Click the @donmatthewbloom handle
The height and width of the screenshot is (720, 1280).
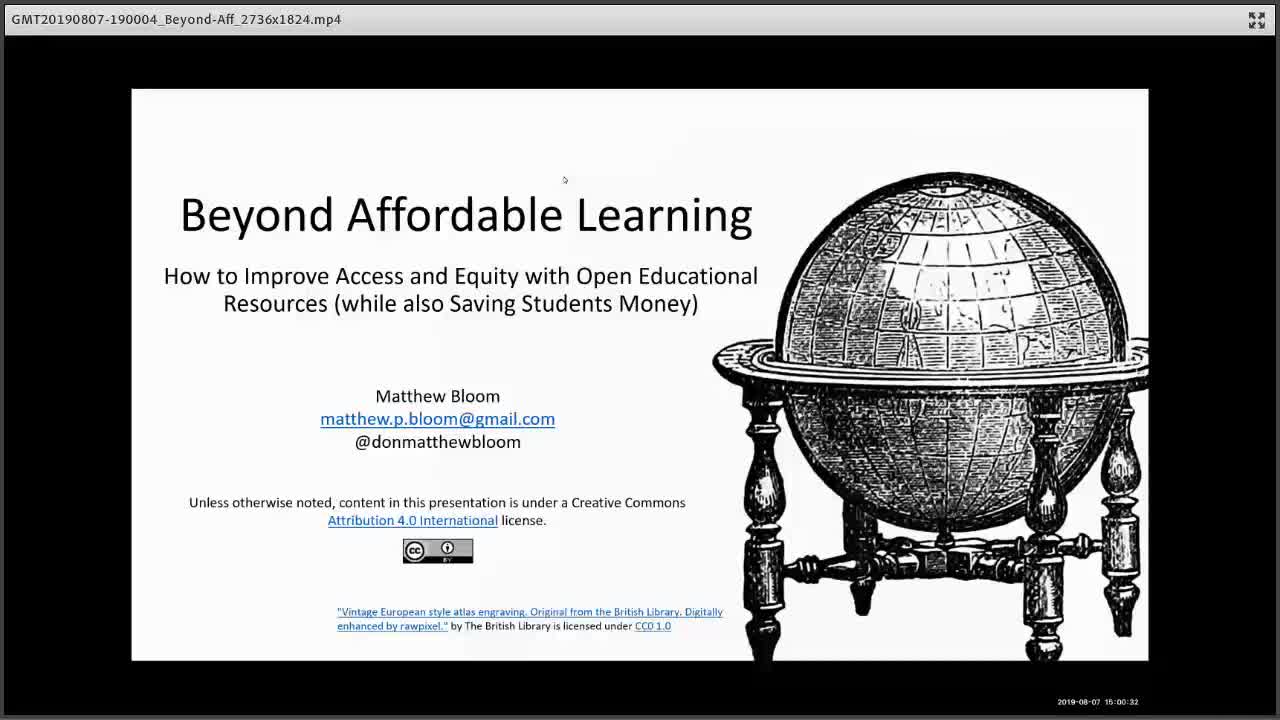click(437, 442)
